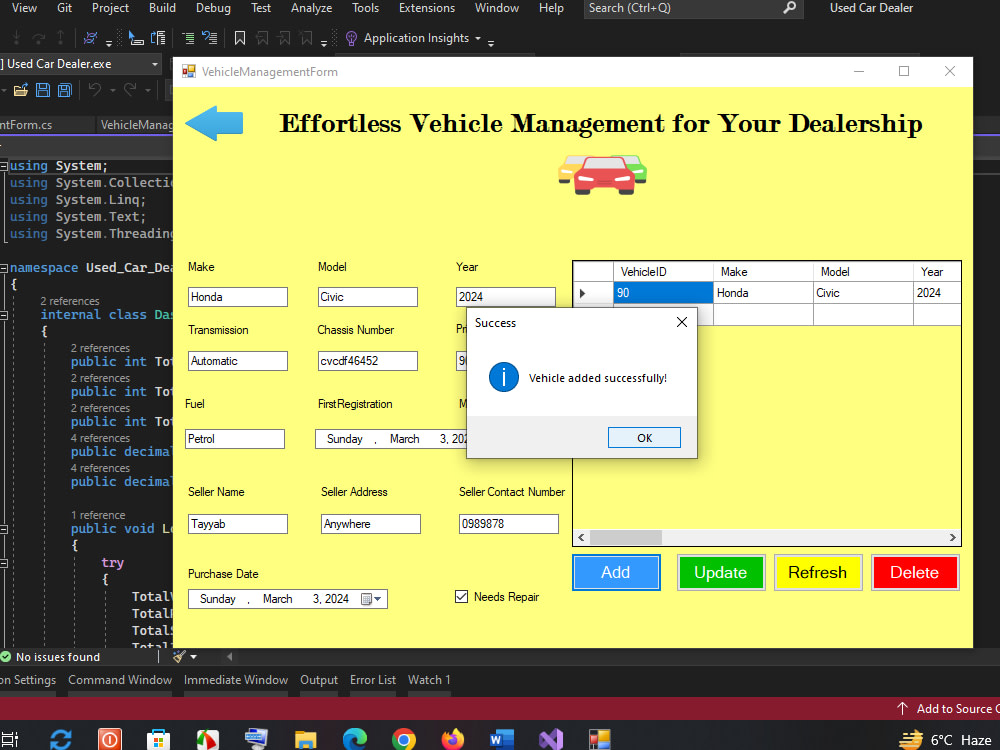Click the Refresh button on the form

818,572
